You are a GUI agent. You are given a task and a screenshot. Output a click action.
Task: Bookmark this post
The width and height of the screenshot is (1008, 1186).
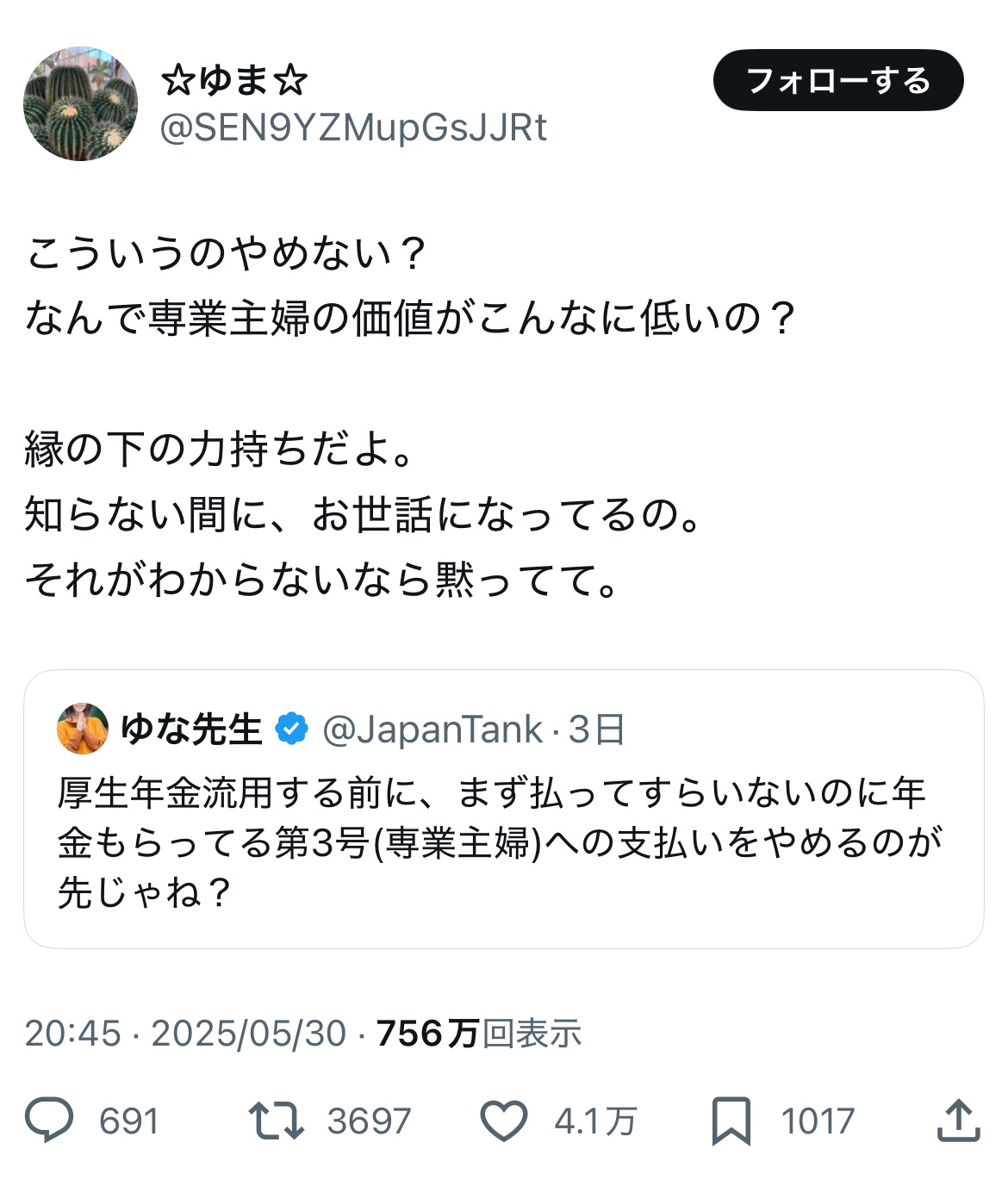(x=731, y=1121)
